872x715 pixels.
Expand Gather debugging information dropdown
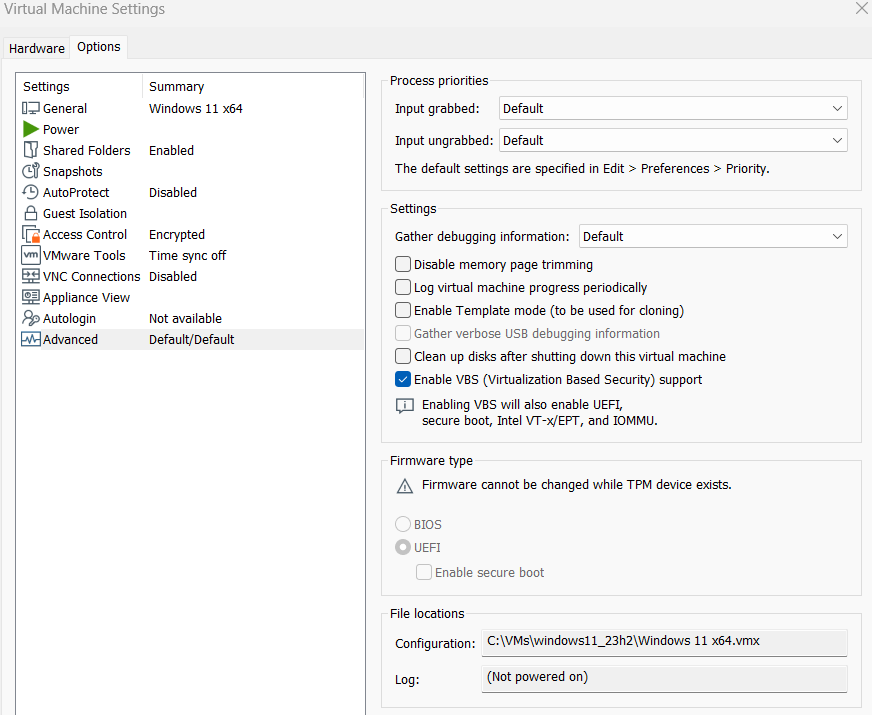tap(713, 236)
